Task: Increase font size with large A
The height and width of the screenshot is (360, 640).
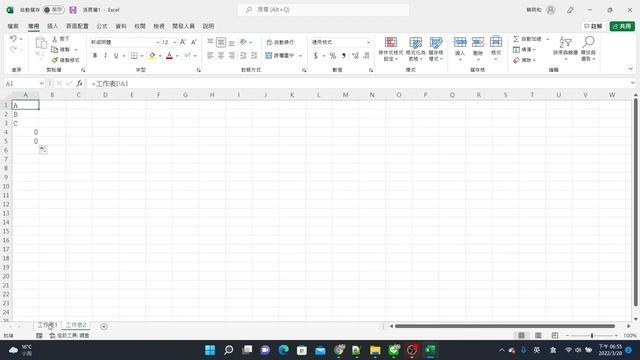Action: click(x=183, y=42)
